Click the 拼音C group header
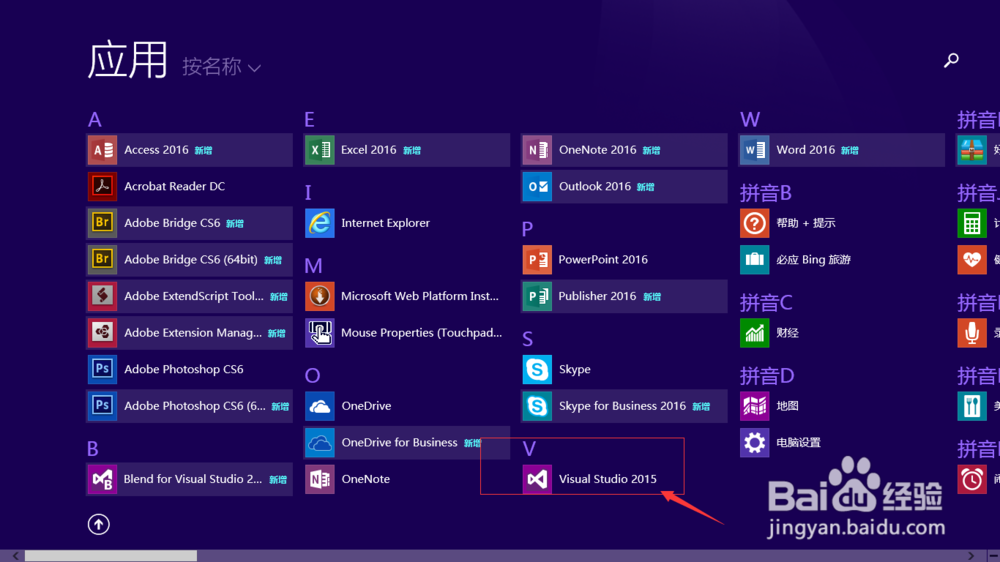 coord(766,302)
